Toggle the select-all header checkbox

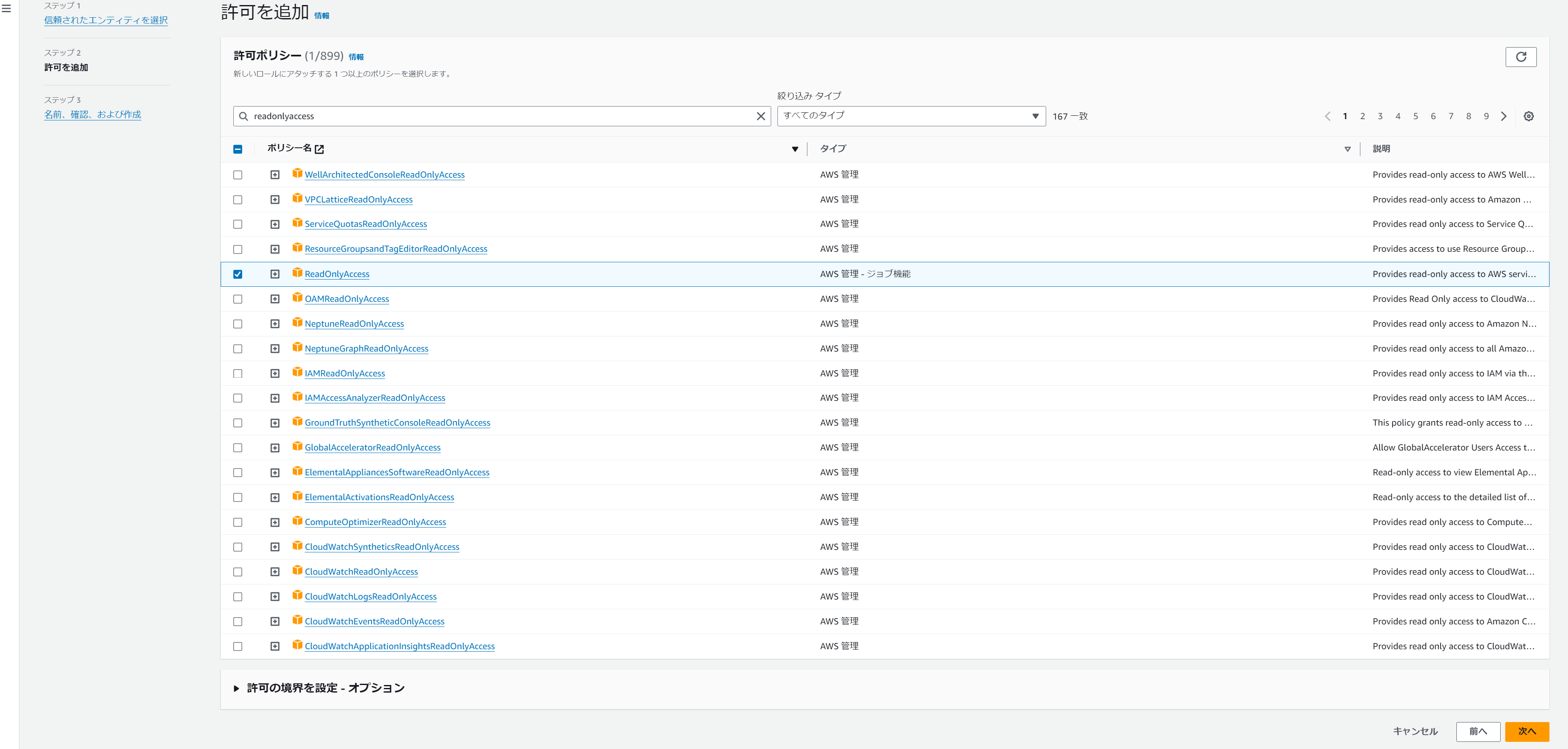tap(238, 149)
